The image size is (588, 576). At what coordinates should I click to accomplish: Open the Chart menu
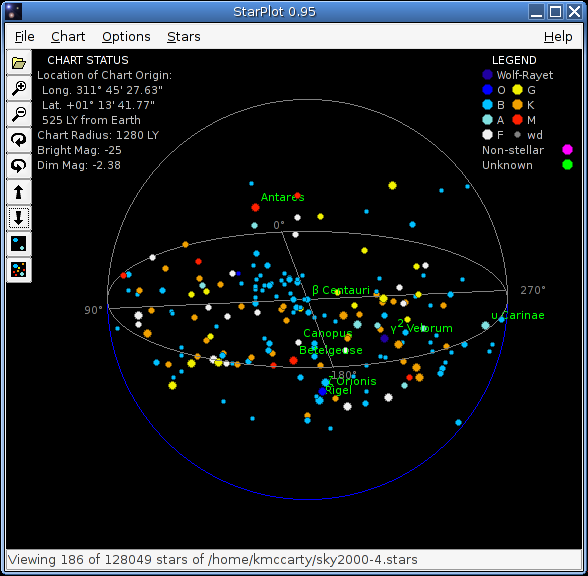pos(68,36)
